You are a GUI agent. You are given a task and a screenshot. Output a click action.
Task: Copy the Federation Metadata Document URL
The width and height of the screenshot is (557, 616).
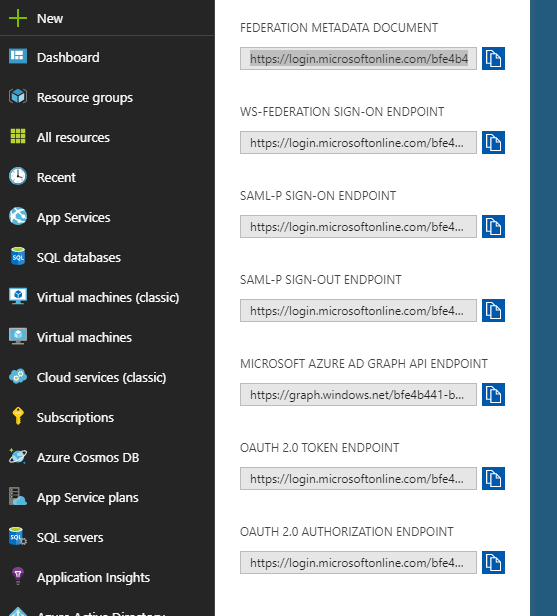tap(493, 59)
